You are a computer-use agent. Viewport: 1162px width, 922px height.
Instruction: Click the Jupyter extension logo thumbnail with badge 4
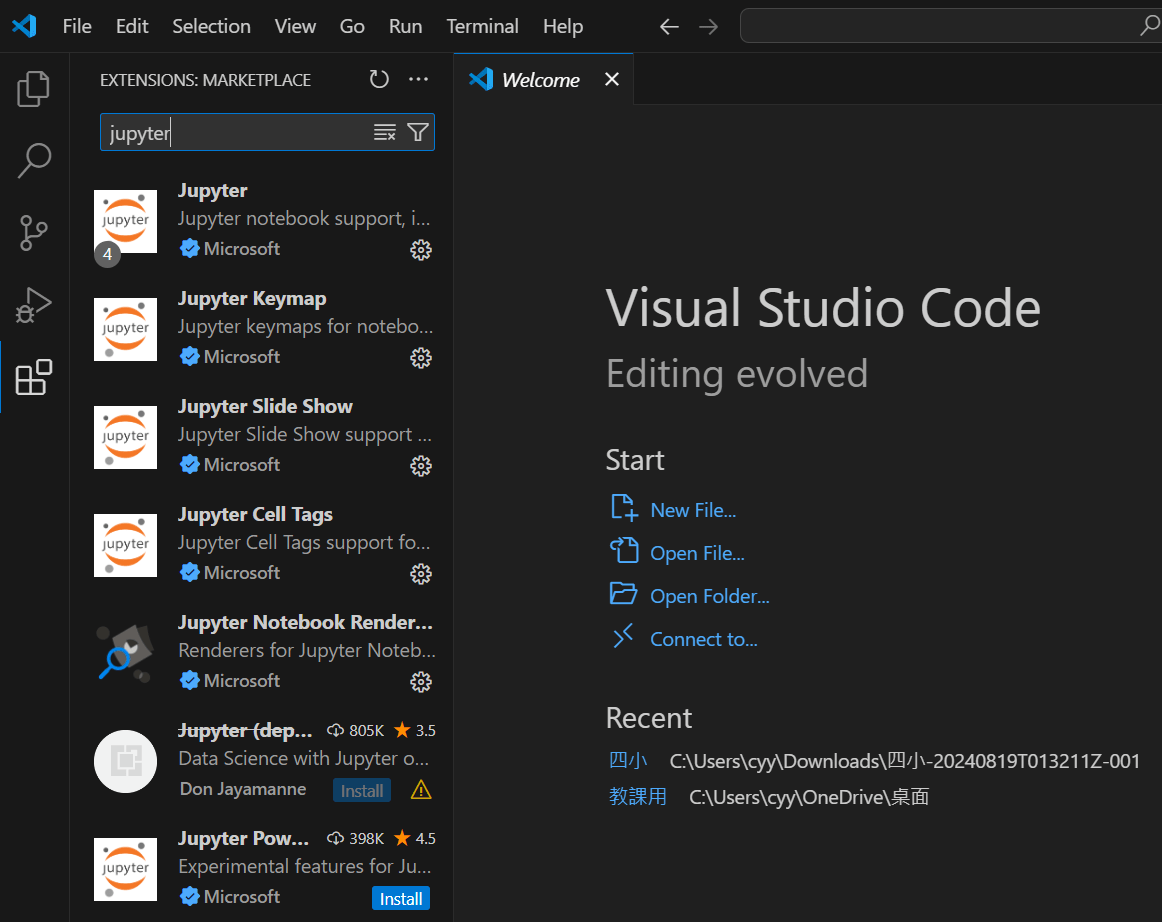click(x=125, y=222)
